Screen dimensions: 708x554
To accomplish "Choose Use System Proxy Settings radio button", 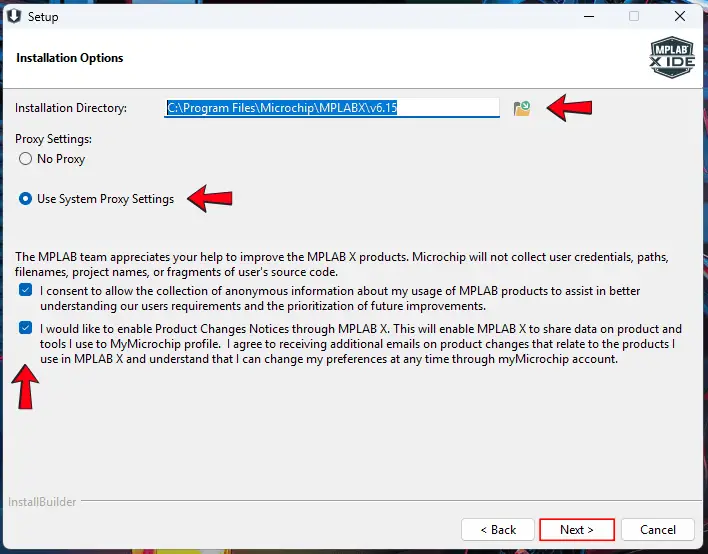I will click(26, 199).
